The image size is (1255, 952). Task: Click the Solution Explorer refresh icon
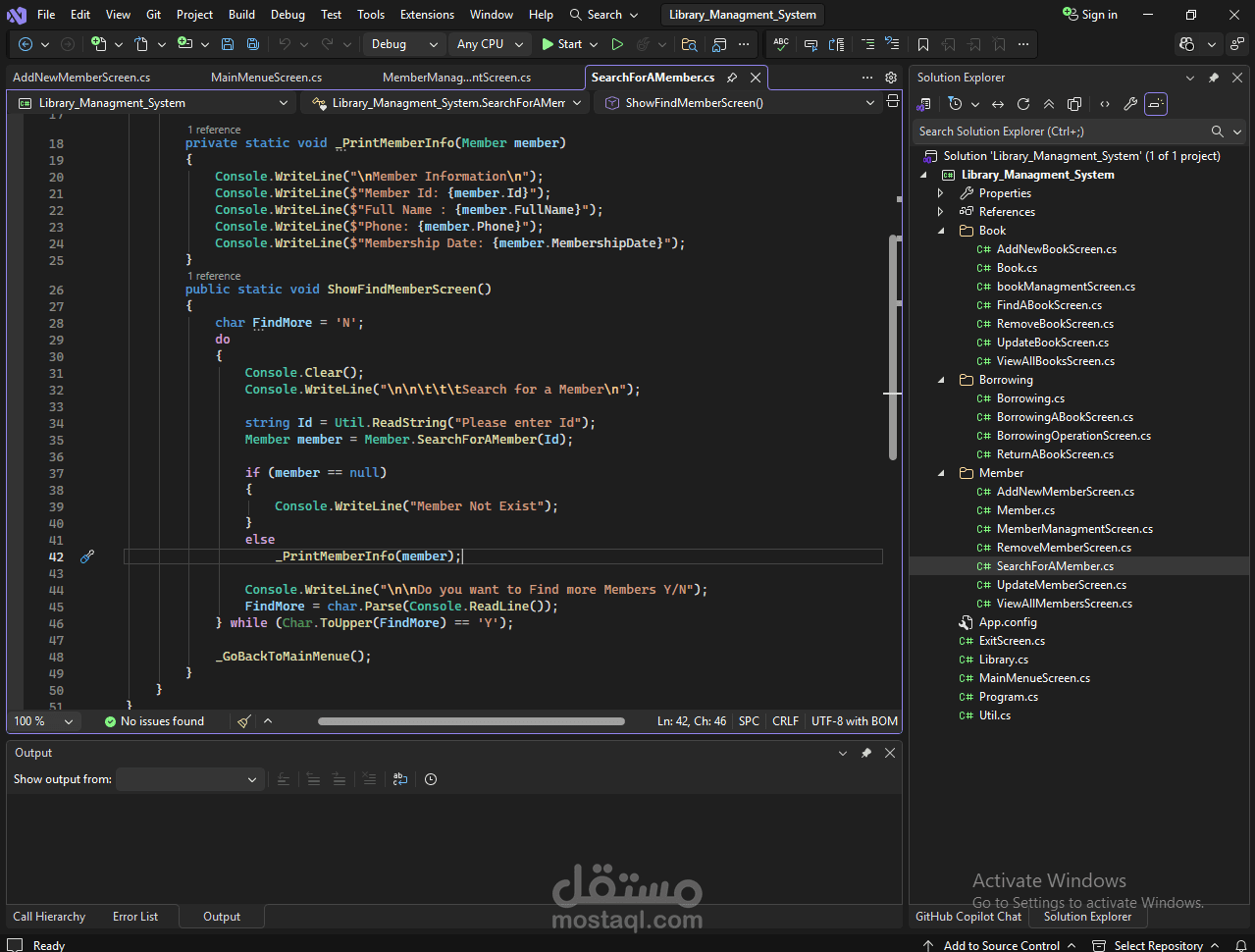(x=1023, y=104)
